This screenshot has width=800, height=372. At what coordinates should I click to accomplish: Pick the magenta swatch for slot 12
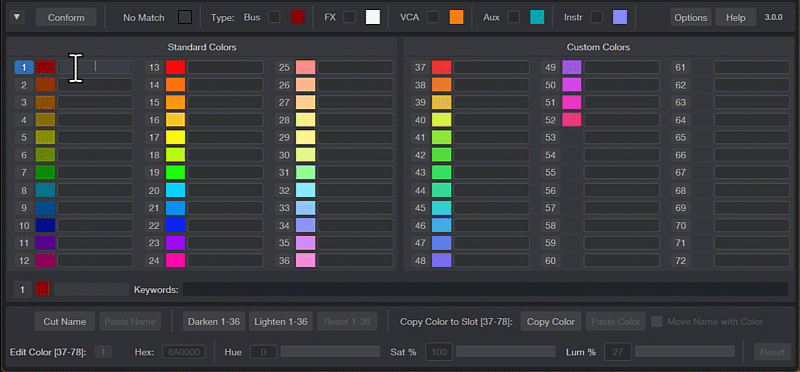click(x=45, y=261)
